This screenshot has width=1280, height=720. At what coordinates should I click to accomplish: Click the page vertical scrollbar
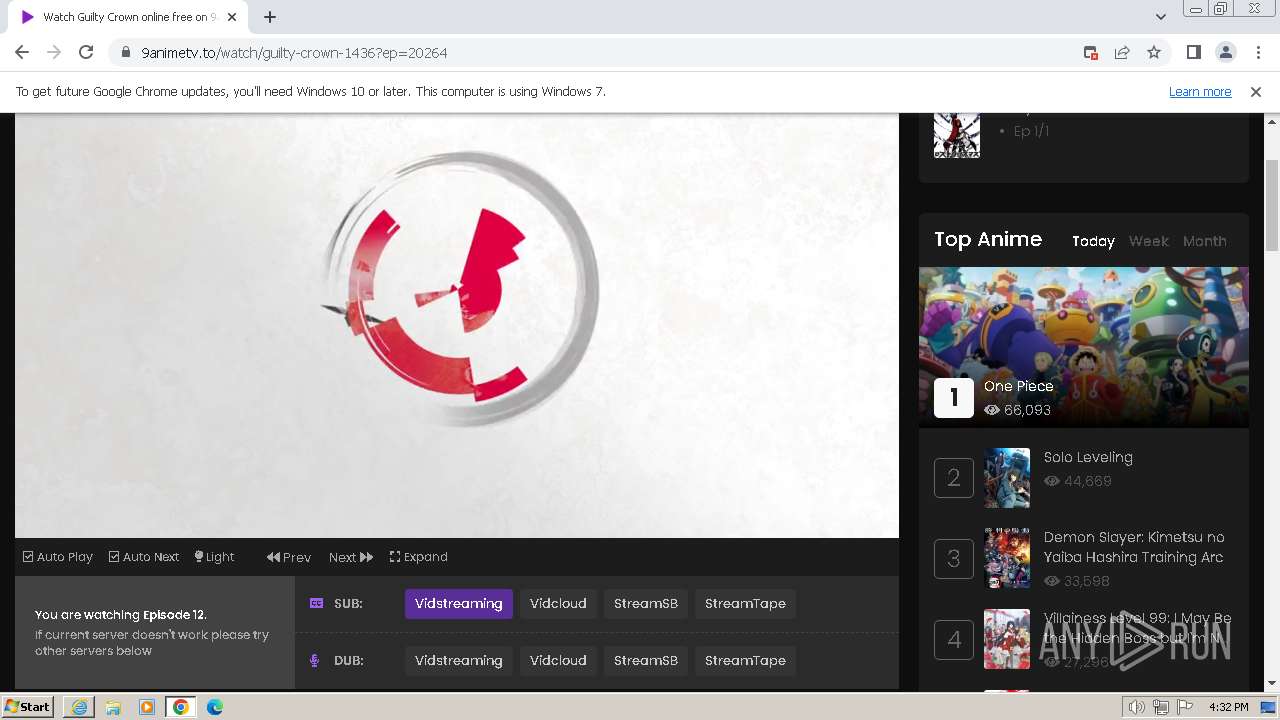click(x=1272, y=205)
